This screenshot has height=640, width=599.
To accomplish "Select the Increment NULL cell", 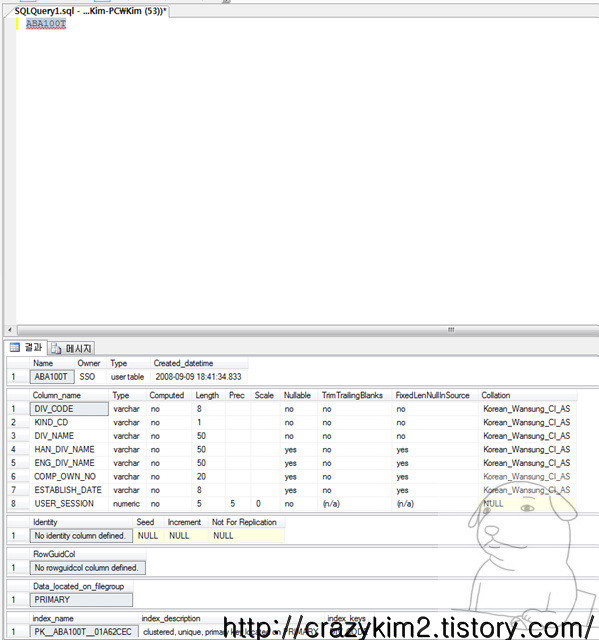I will click(186, 536).
